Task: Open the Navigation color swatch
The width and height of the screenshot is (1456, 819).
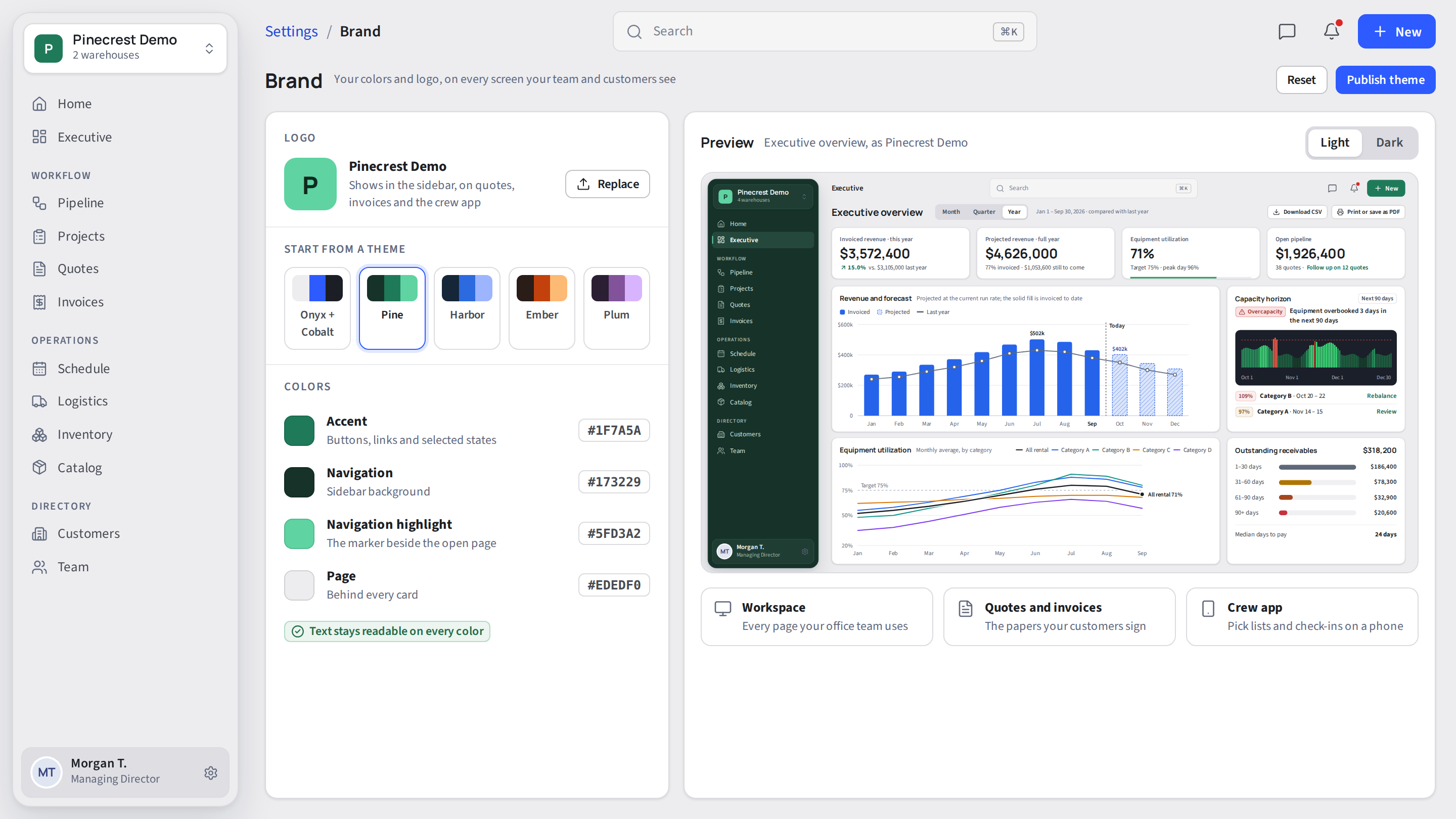Action: click(299, 482)
